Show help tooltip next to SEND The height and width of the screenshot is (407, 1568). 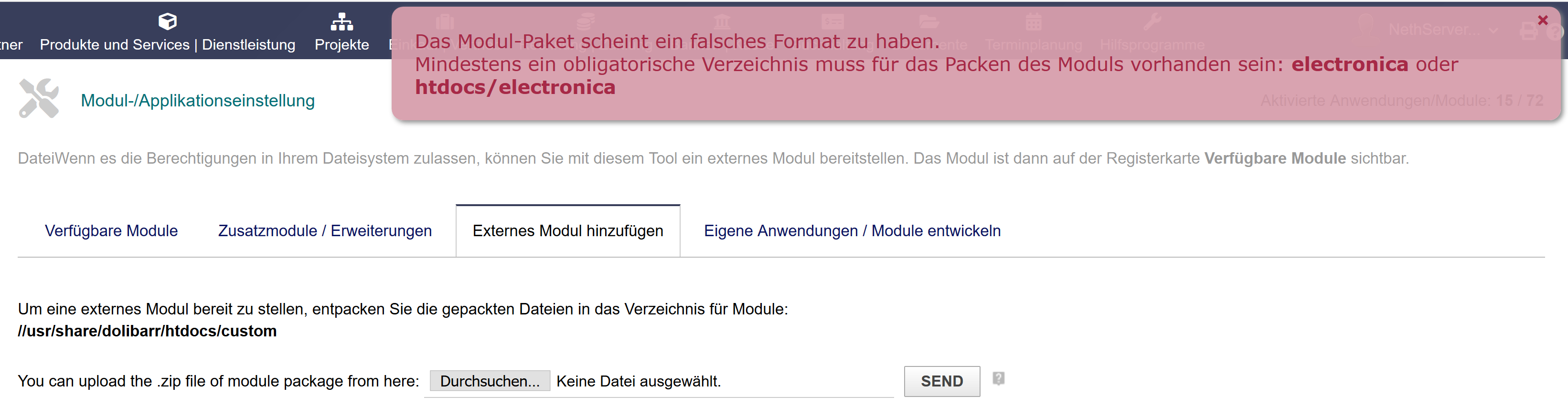click(998, 378)
